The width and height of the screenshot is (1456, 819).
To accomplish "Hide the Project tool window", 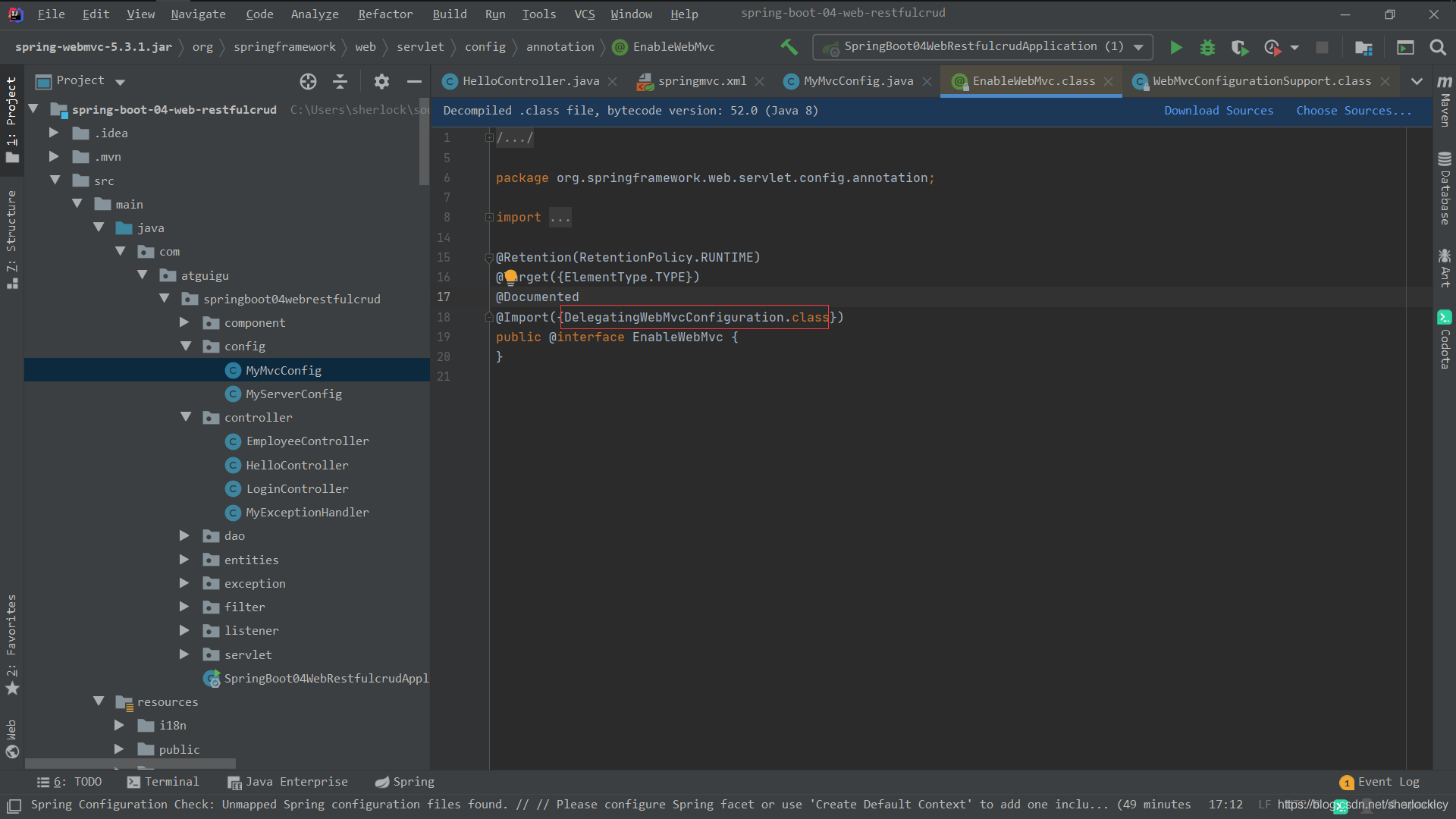I will tap(414, 81).
